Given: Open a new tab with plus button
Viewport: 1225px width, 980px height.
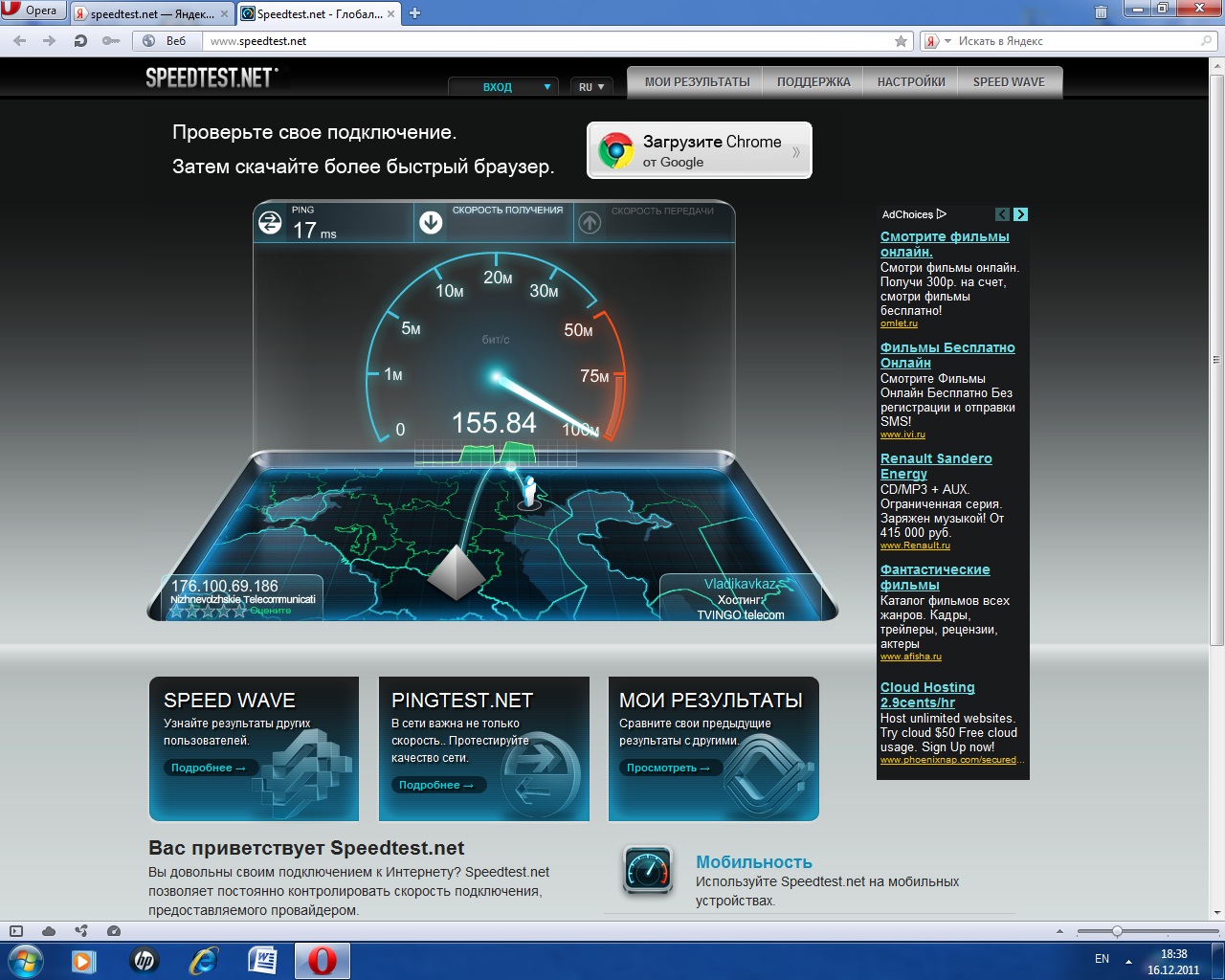Looking at the screenshot, I should point(414,13).
